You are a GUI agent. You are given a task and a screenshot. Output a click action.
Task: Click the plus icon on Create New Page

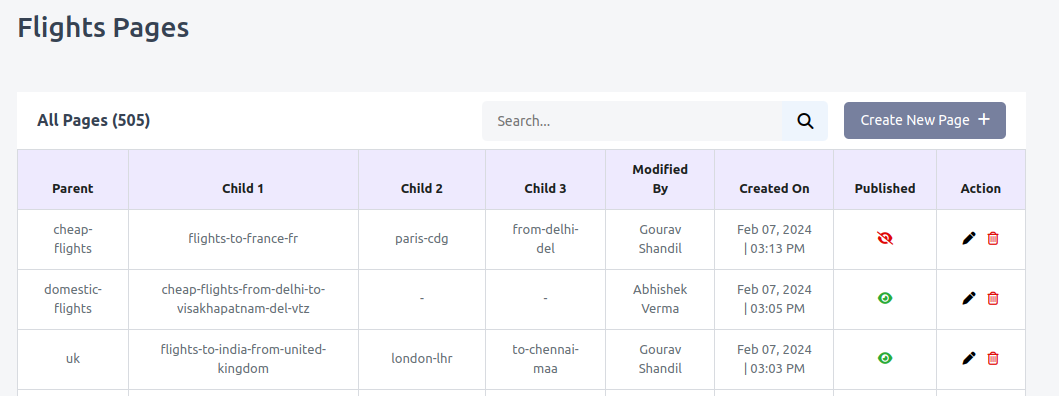tap(984, 120)
